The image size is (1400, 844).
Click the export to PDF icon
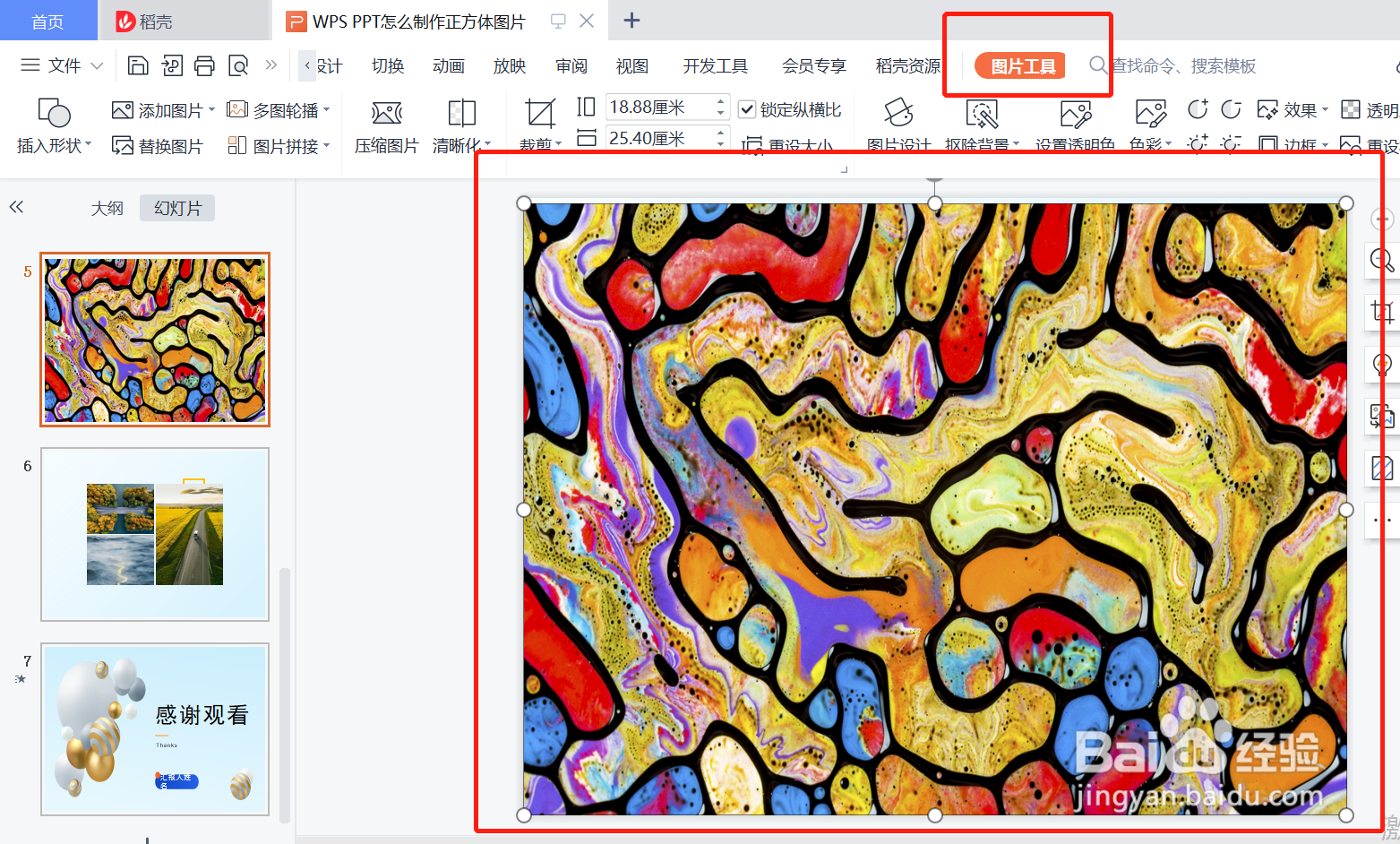[x=172, y=65]
